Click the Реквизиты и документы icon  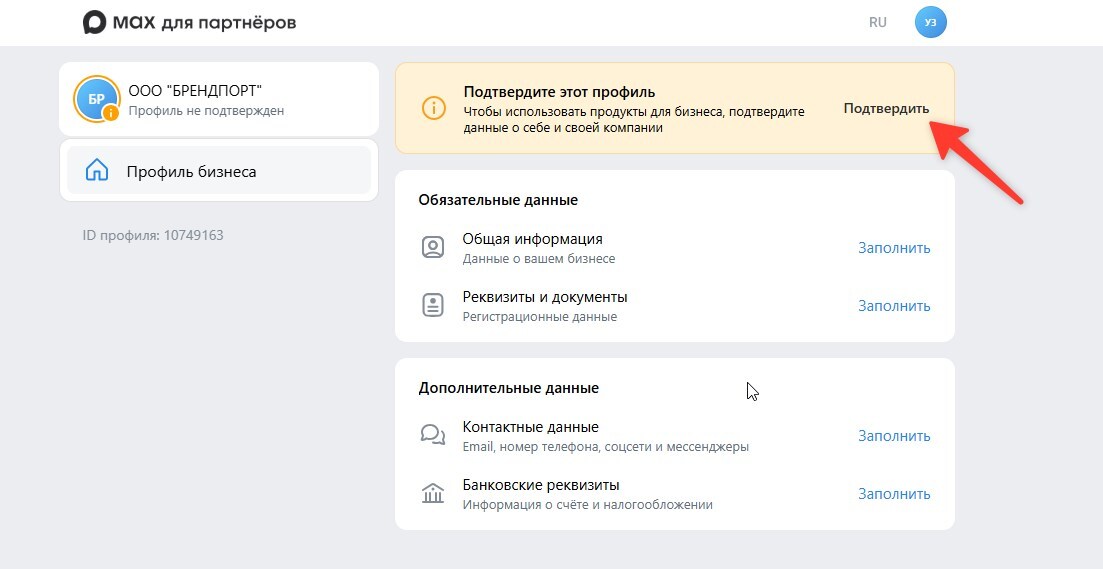tap(433, 306)
